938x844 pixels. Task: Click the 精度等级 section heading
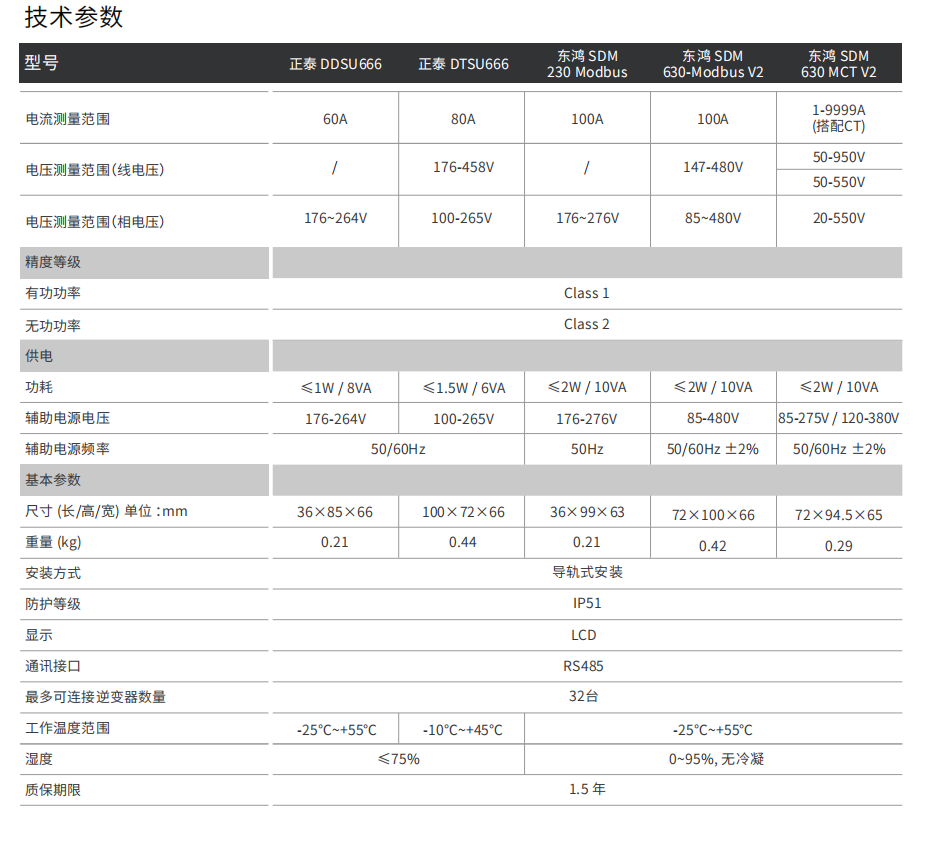point(53,262)
